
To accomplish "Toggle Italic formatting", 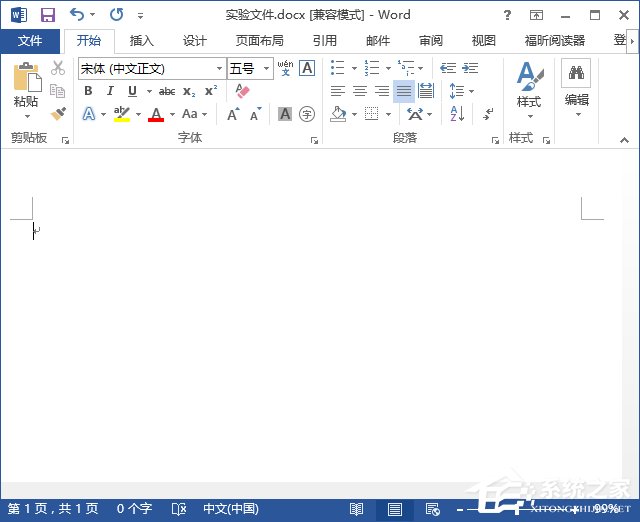I will click(x=110, y=91).
